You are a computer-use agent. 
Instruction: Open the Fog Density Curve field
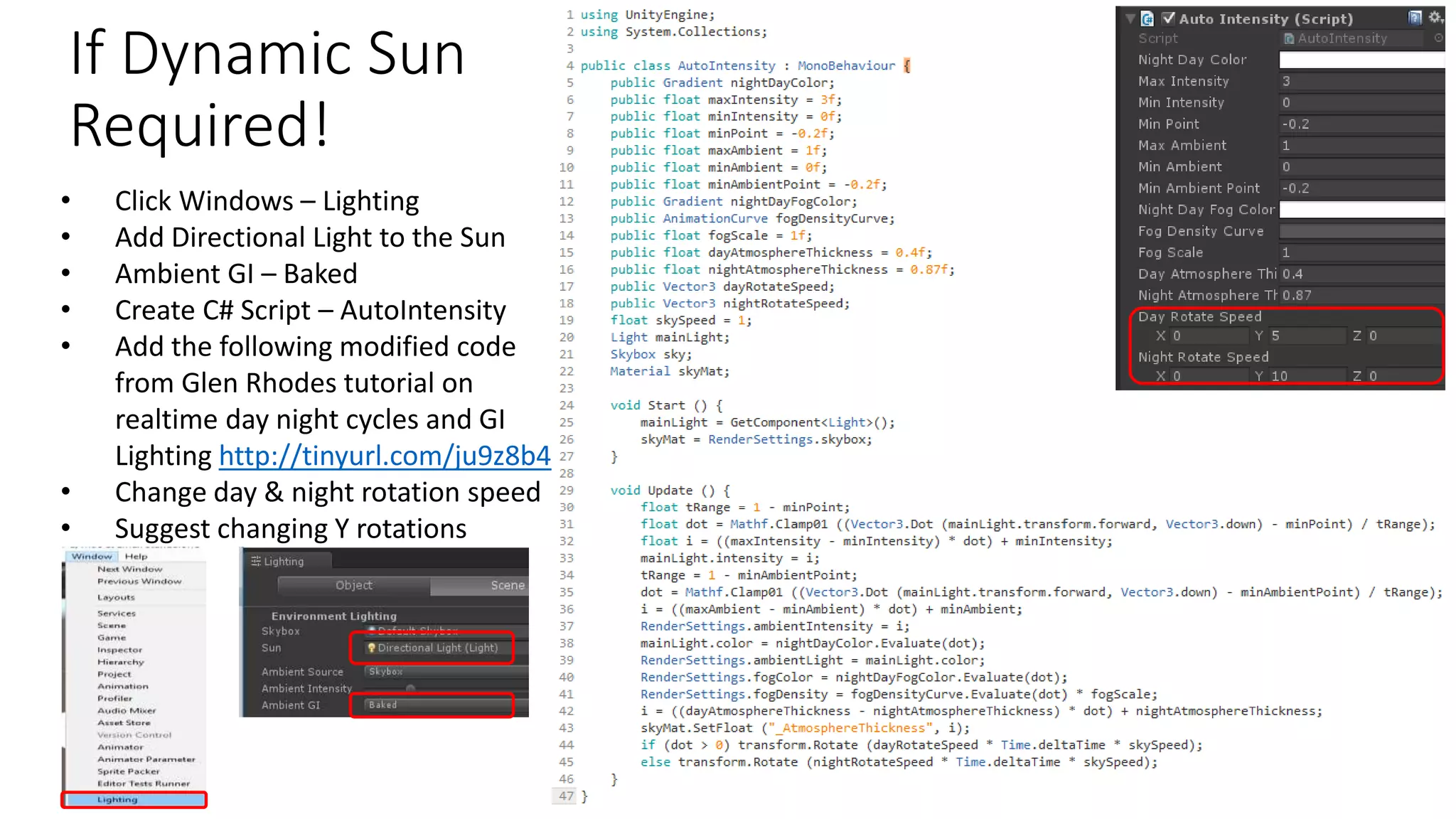click(x=1362, y=231)
